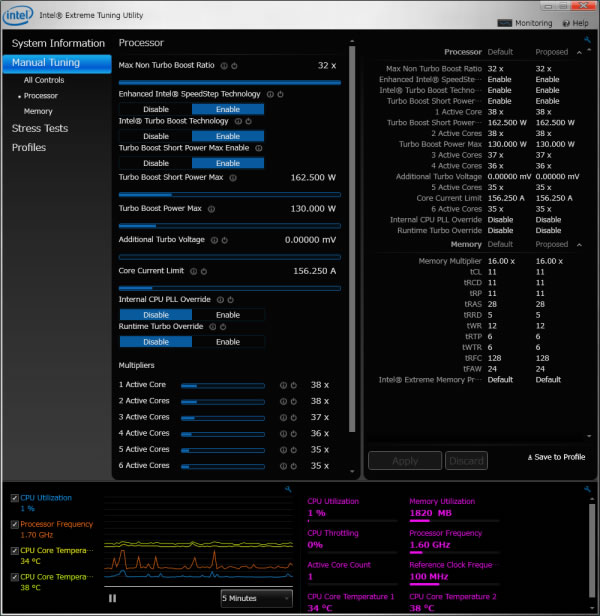The image size is (600, 616).
Task: Click info icon for Turbo Boost Short Power Max
Action: click(x=233, y=178)
